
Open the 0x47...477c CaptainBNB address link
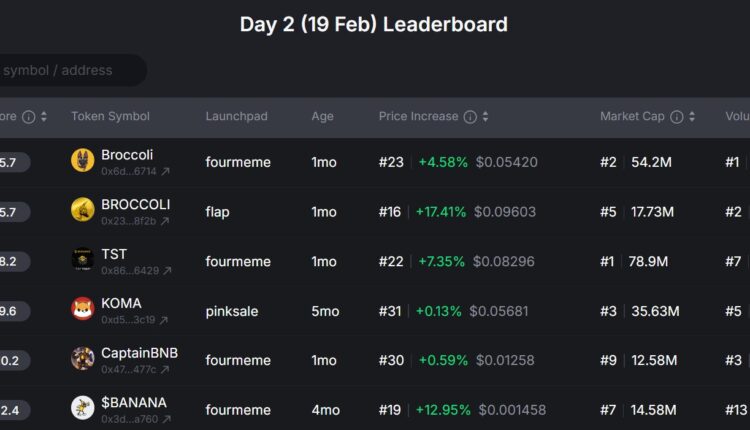tap(128, 370)
